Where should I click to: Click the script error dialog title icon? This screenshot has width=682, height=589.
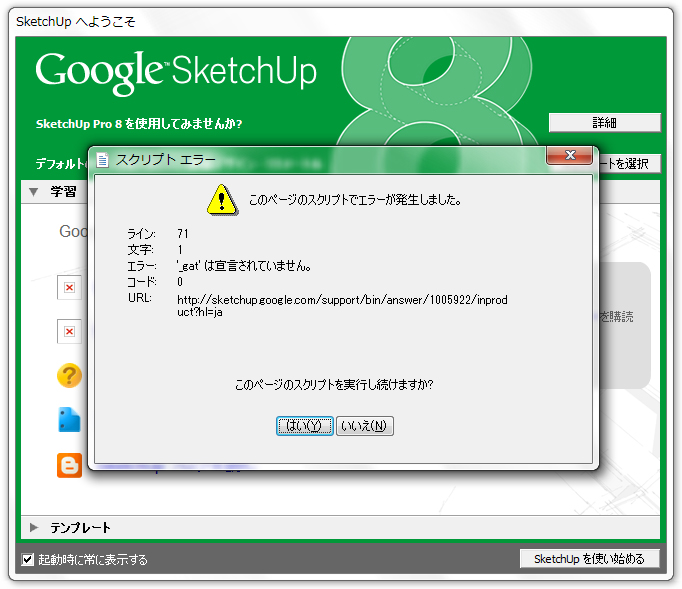(103, 160)
